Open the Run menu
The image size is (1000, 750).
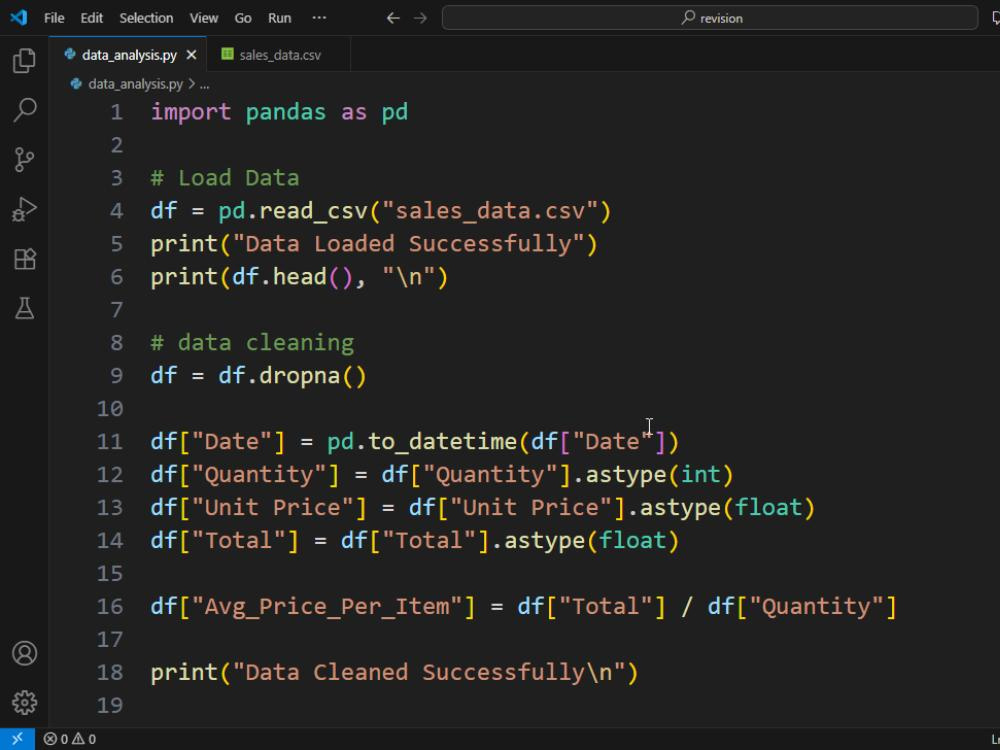(x=279, y=18)
